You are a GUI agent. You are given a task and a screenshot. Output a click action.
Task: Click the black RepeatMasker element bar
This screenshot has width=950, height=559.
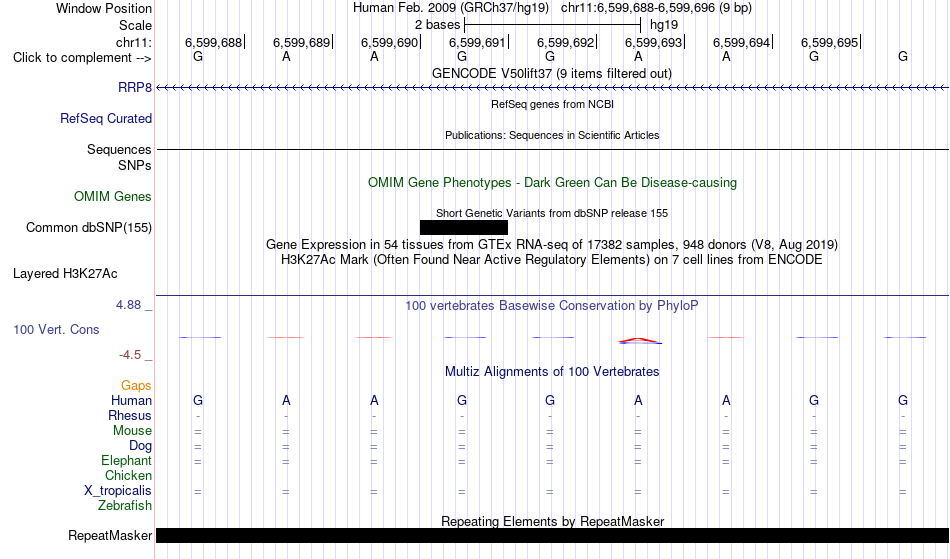pyautogui.click(x=553, y=535)
